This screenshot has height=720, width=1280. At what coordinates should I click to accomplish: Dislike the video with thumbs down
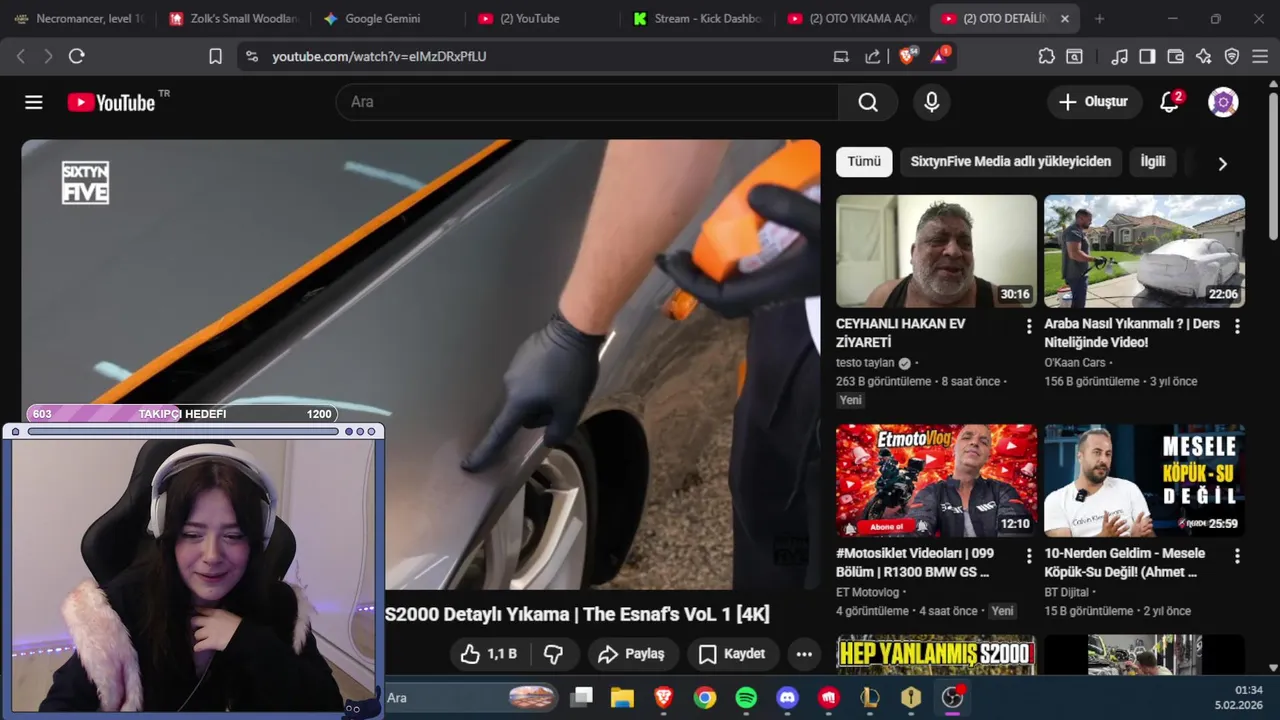[553, 654]
